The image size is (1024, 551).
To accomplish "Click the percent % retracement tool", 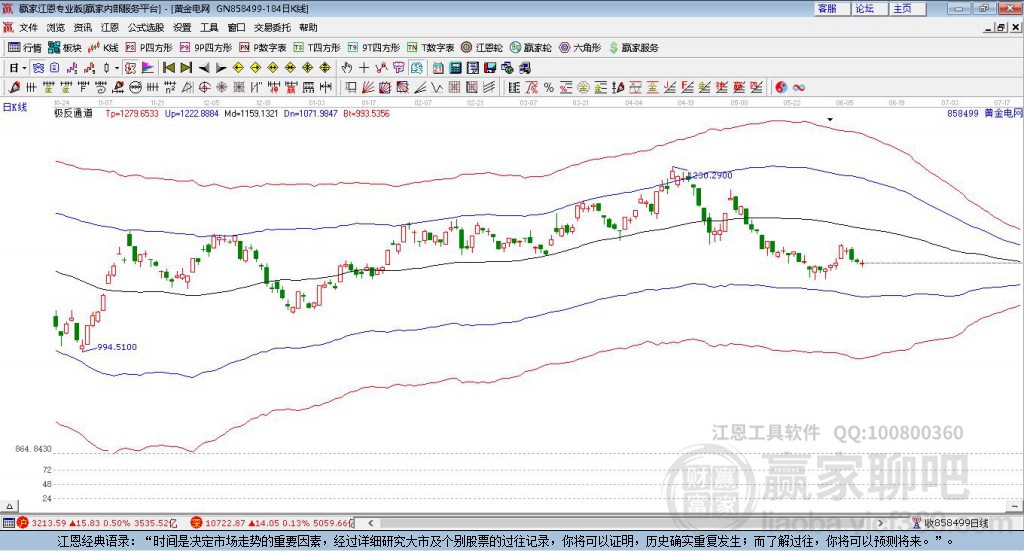I will tap(549, 87).
